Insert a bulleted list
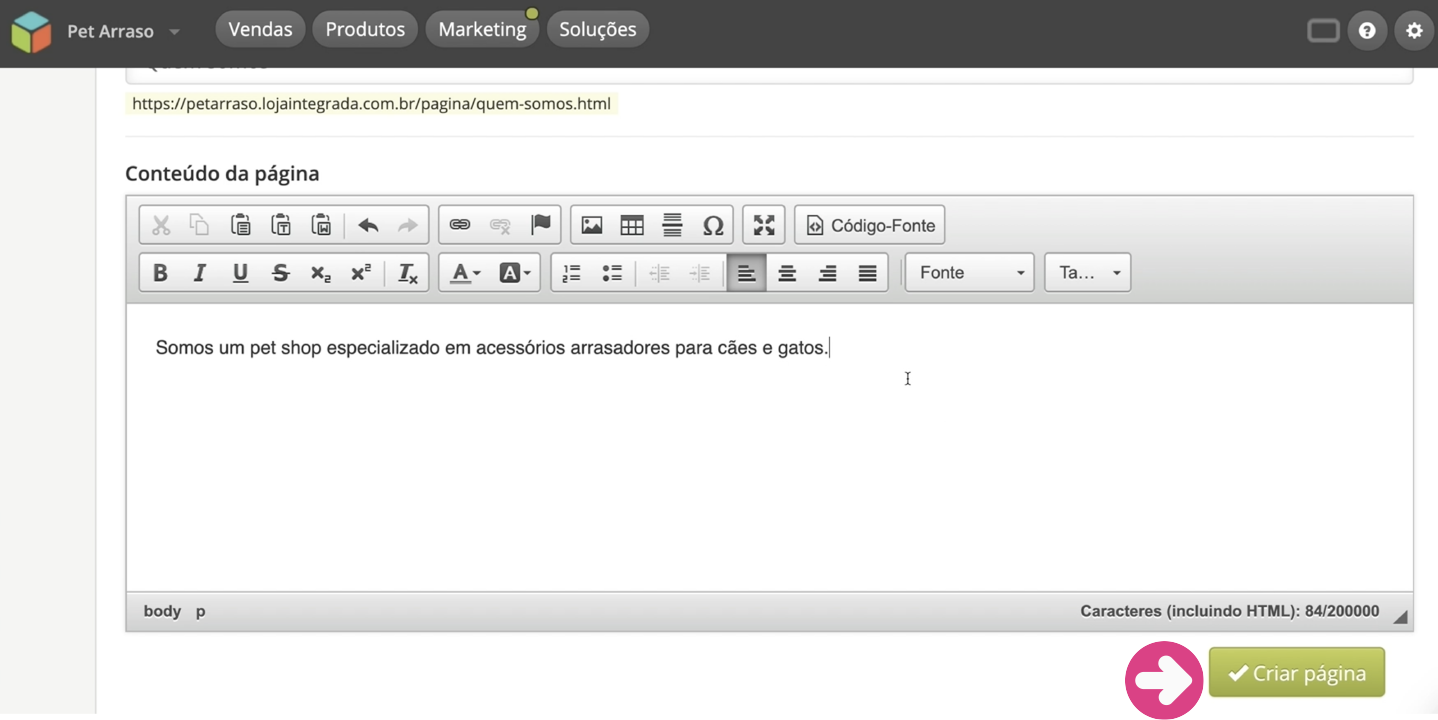Viewport: 1438px width, 720px height. [612, 272]
